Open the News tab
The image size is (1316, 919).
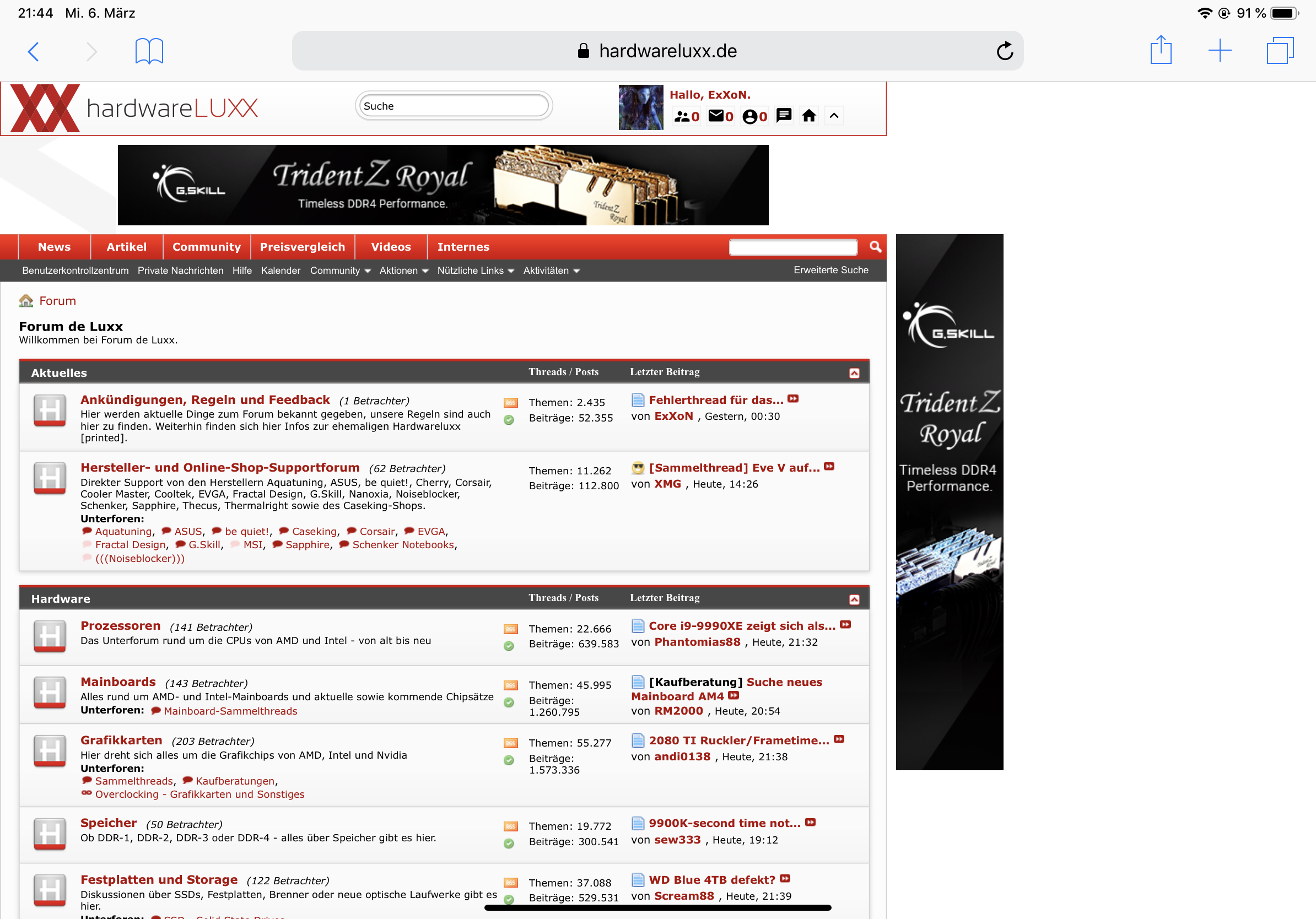click(x=55, y=247)
